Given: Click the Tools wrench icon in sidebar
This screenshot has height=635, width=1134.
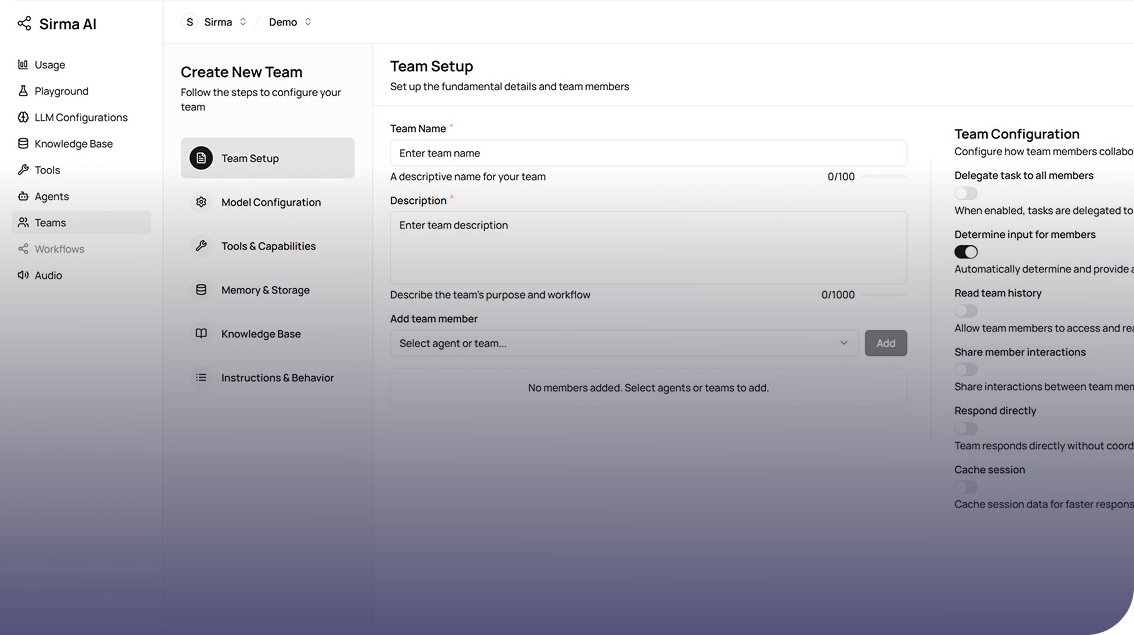Looking at the screenshot, I should click(x=23, y=170).
